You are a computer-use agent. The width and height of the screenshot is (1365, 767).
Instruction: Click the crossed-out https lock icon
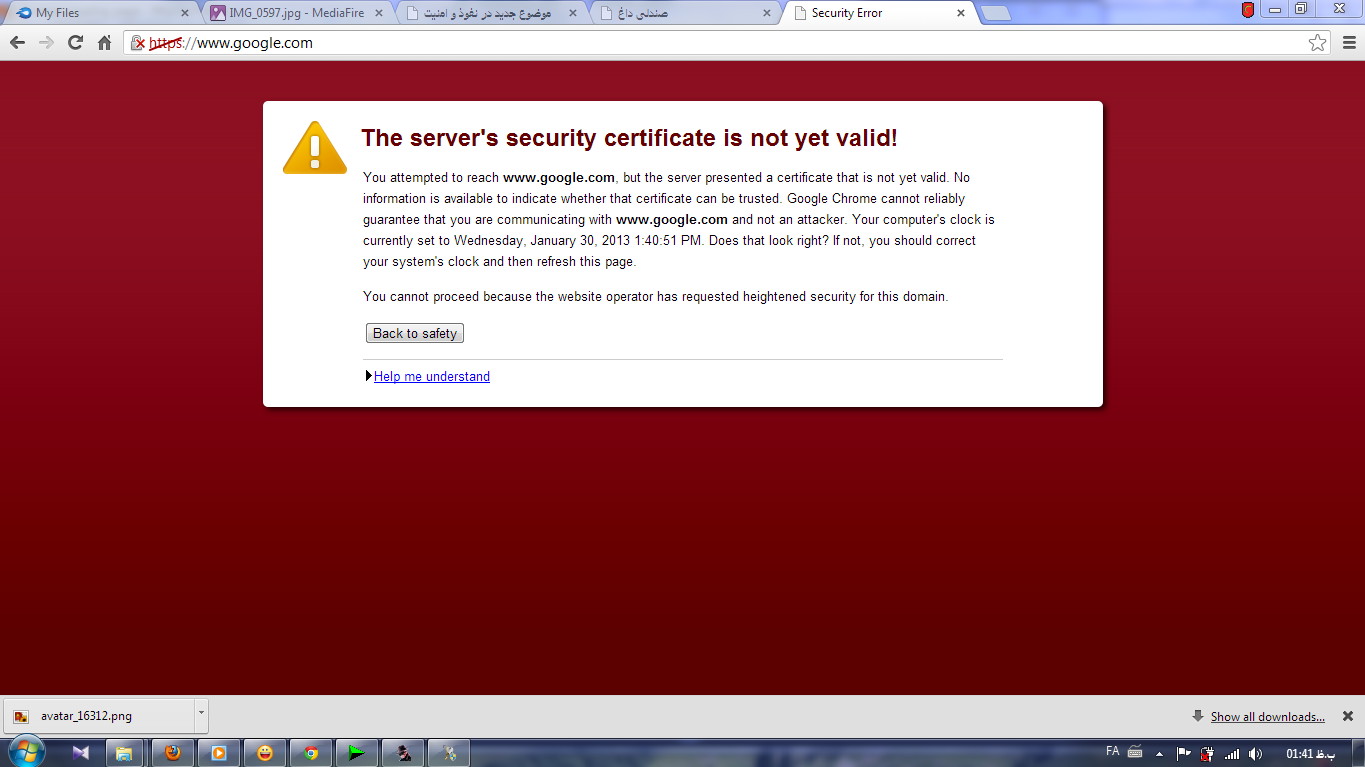pos(139,43)
